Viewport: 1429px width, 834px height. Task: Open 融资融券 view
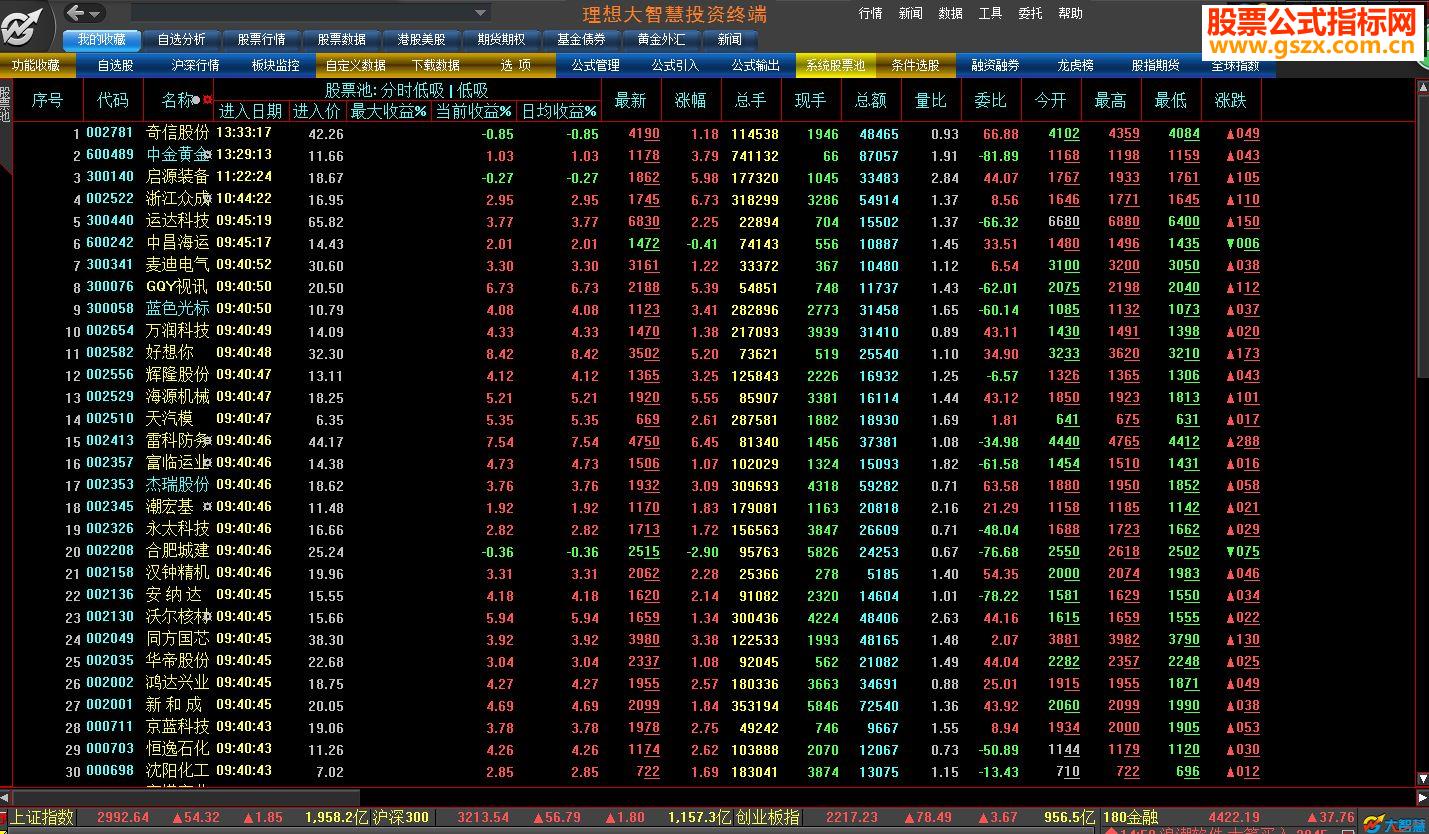coord(996,65)
